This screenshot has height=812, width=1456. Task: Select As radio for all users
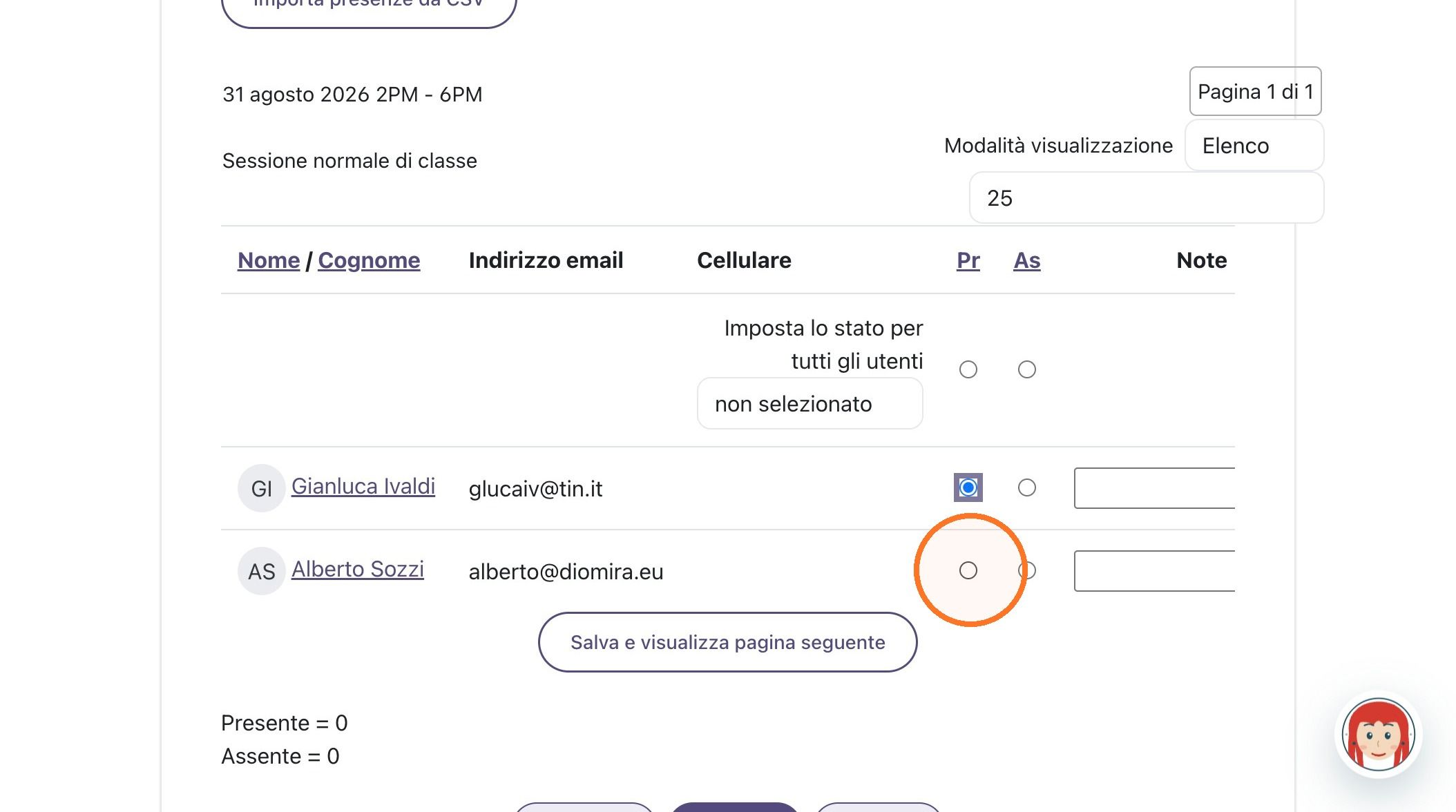tap(1027, 369)
